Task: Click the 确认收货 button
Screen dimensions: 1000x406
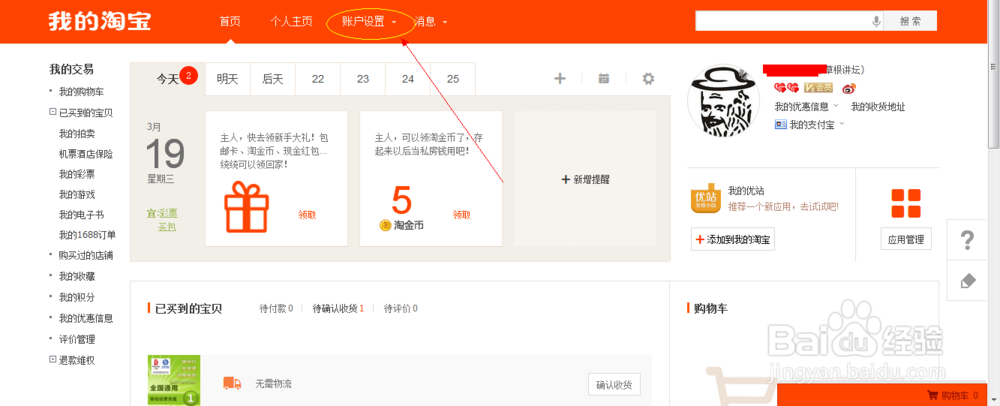Action: pos(614,384)
